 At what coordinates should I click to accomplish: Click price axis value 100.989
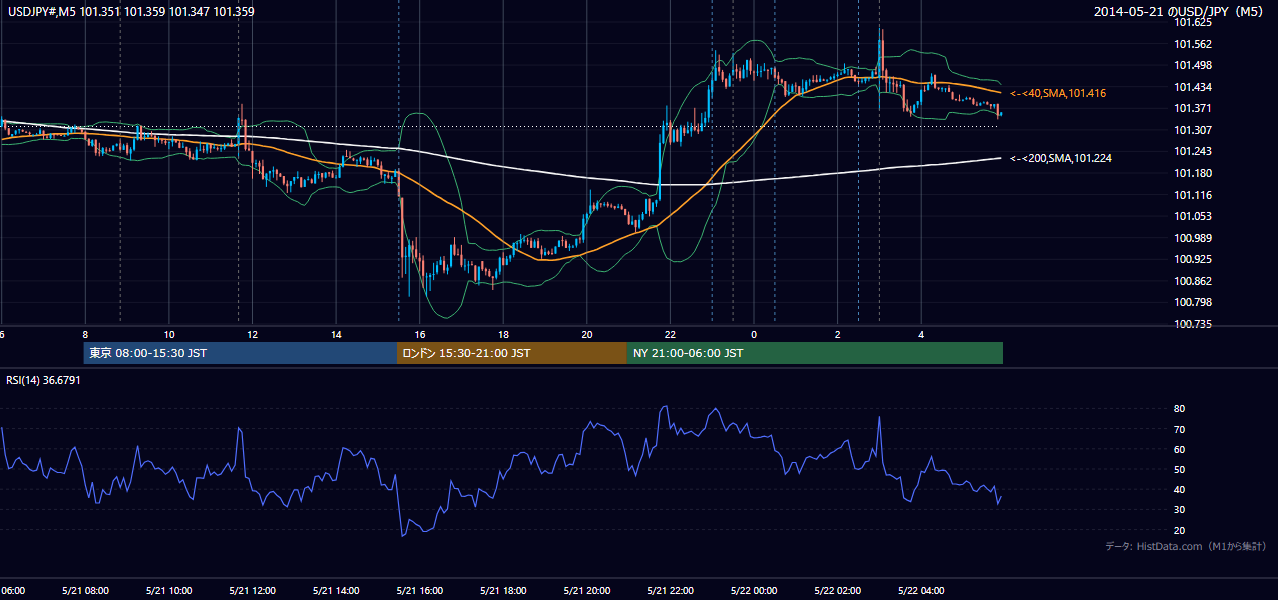point(1193,238)
